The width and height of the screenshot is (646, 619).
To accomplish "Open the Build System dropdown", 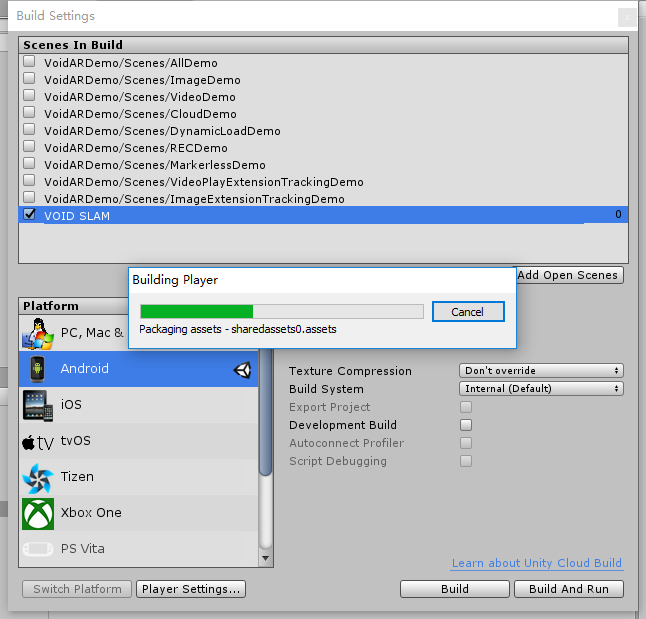I will point(541,389).
